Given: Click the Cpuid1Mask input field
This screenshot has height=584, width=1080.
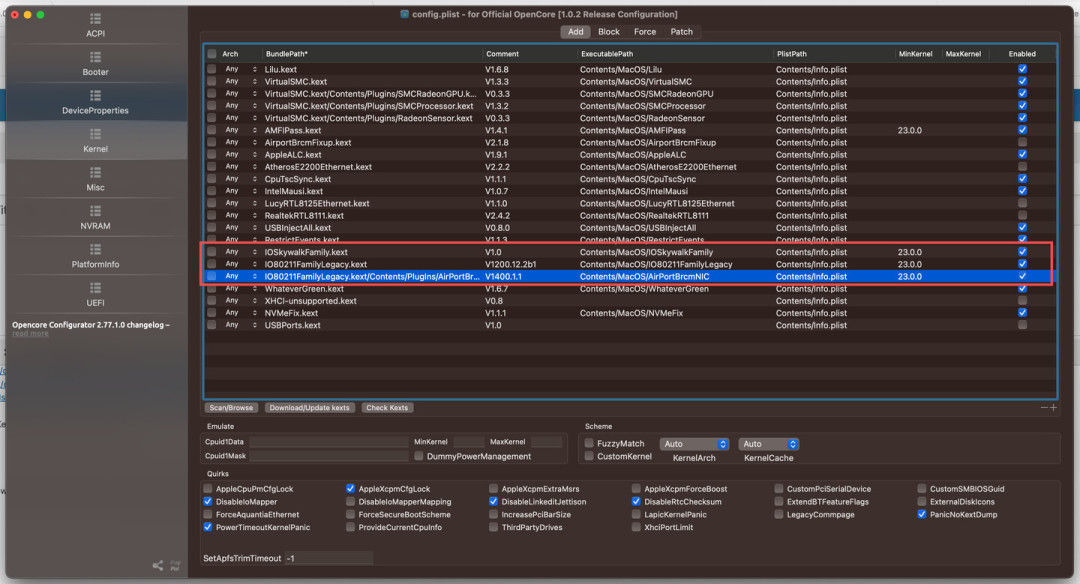Looking at the screenshot, I should pos(329,455).
